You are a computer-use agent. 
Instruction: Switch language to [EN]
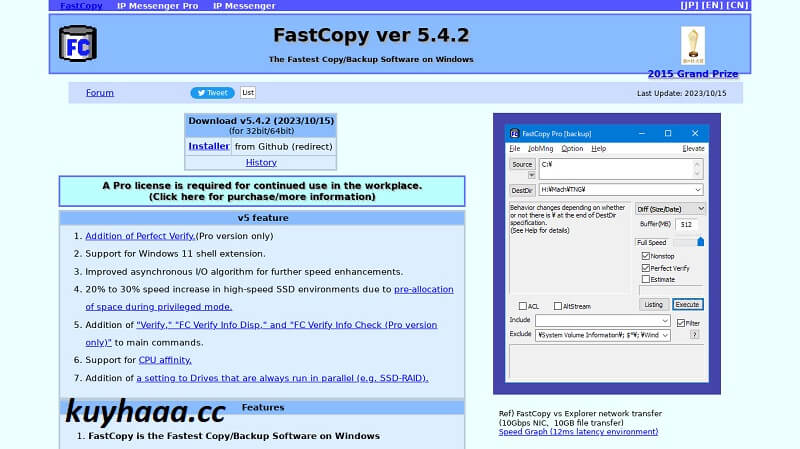tap(712, 5)
